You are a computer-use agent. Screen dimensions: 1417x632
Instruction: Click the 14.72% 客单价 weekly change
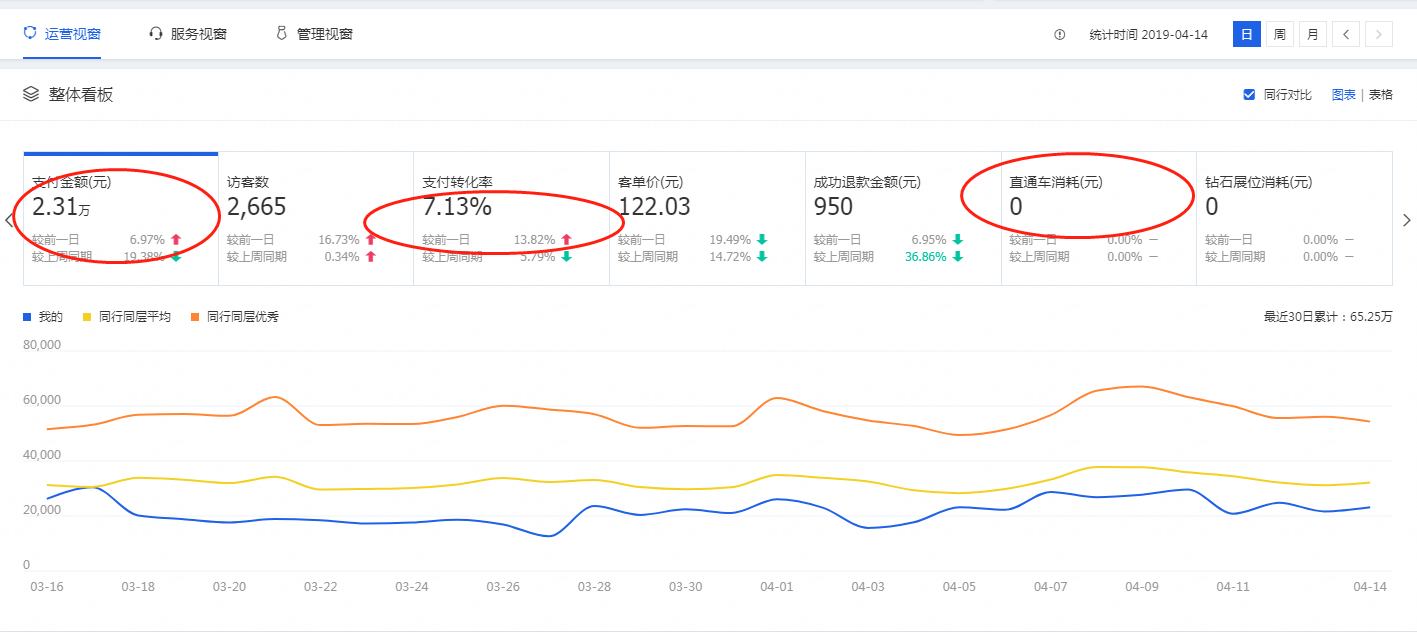pos(731,257)
